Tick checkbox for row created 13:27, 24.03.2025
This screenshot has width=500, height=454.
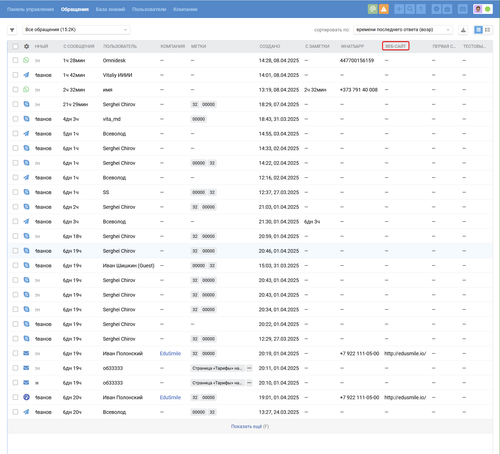15,412
